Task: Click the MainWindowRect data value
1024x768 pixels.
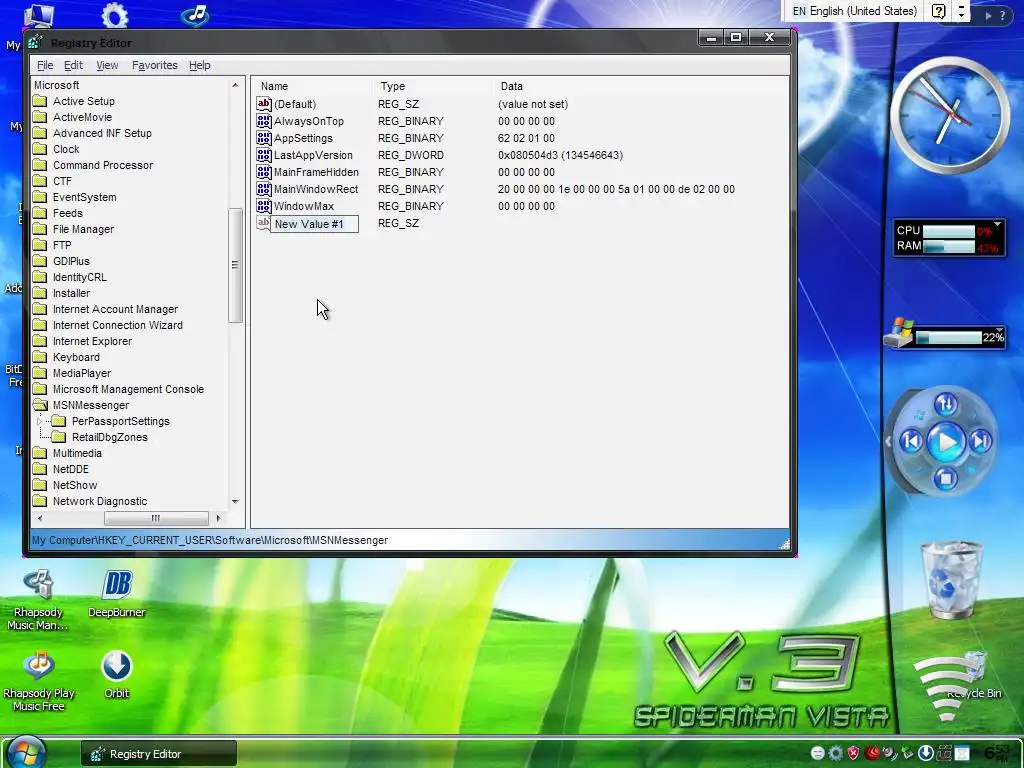Action: tap(616, 189)
